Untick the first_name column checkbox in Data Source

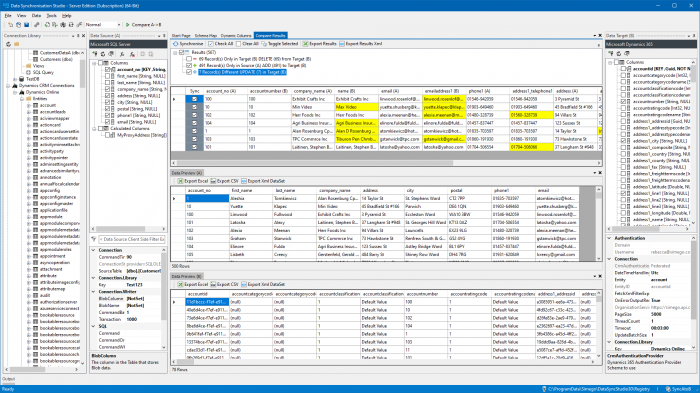[x=107, y=76]
